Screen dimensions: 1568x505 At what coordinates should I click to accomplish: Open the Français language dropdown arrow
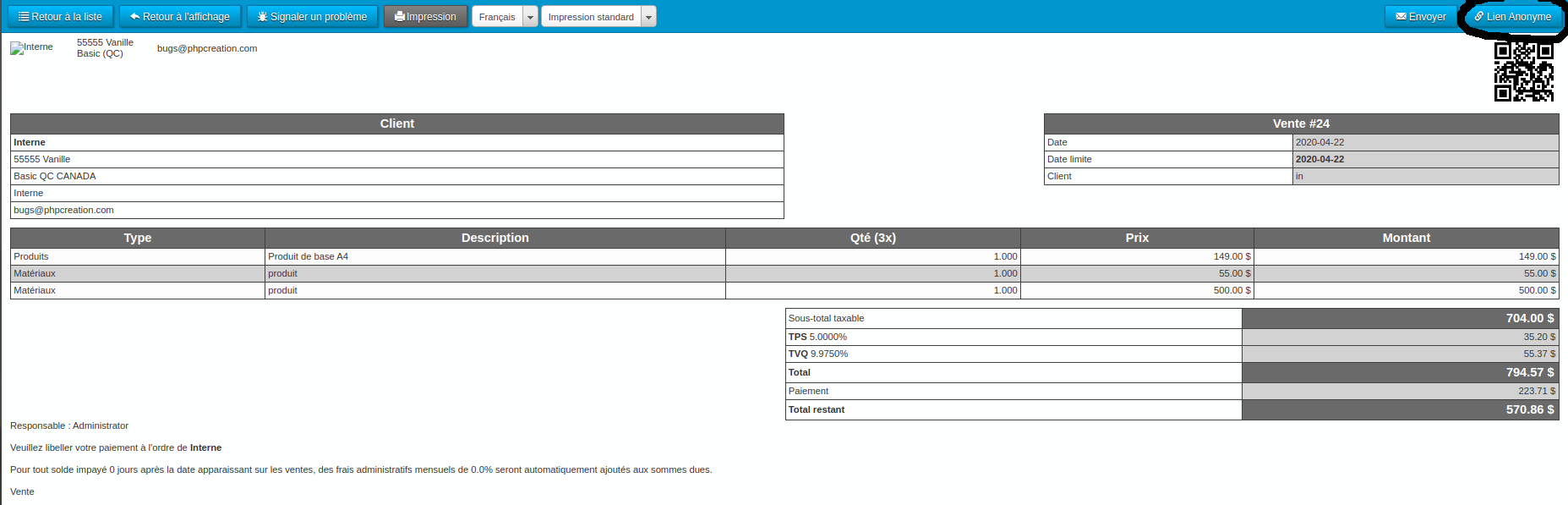pyautogui.click(x=530, y=17)
